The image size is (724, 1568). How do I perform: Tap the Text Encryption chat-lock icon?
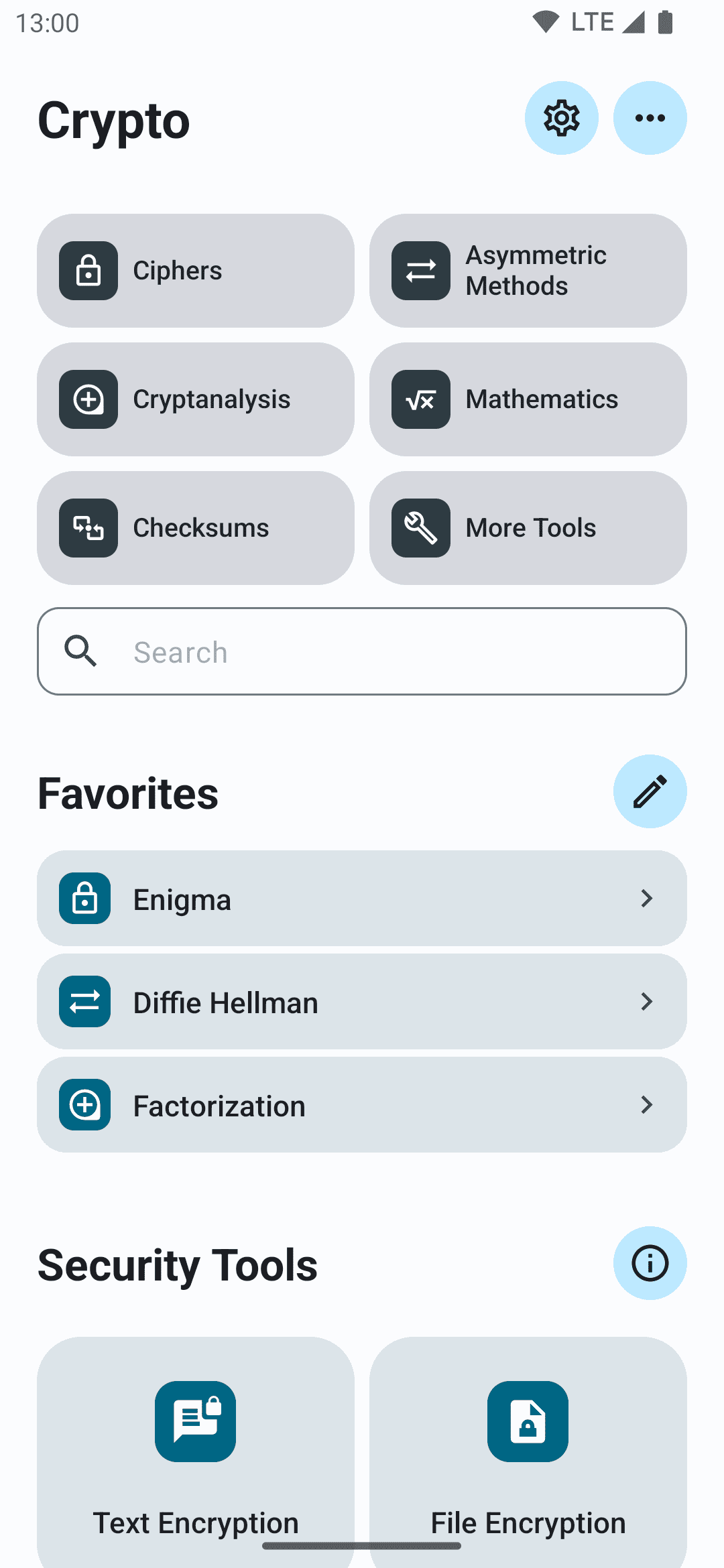tap(195, 1421)
